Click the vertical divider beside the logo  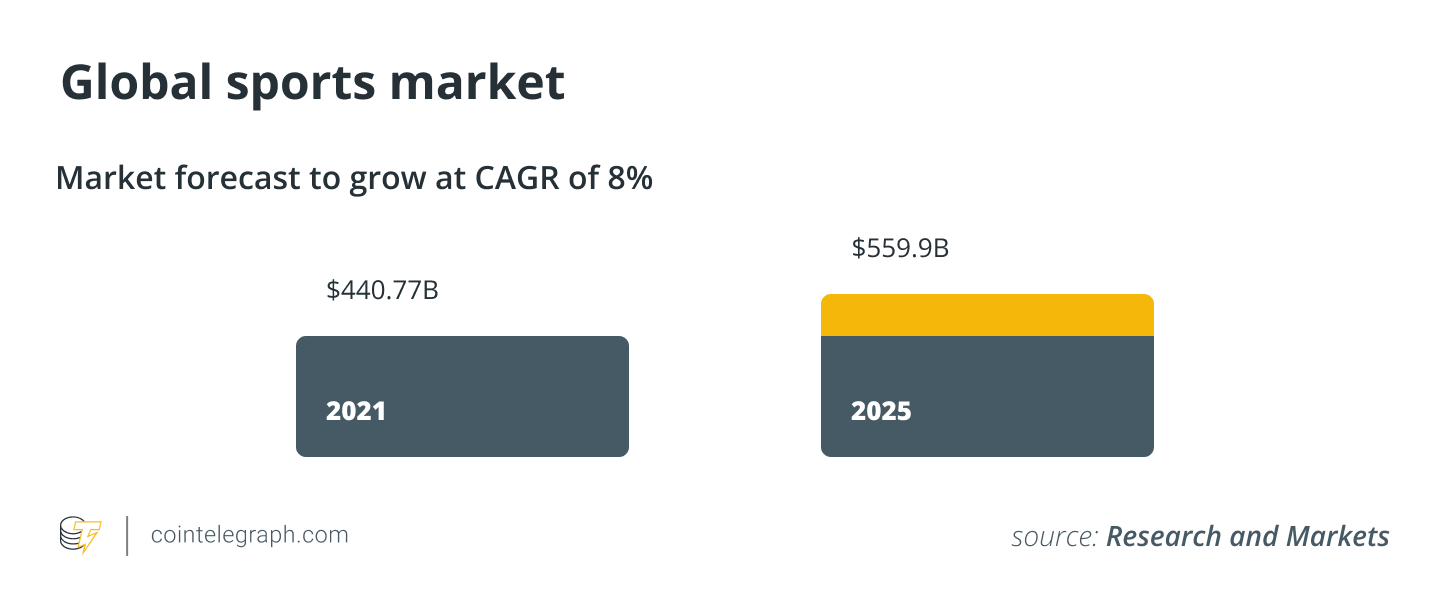click(127, 536)
